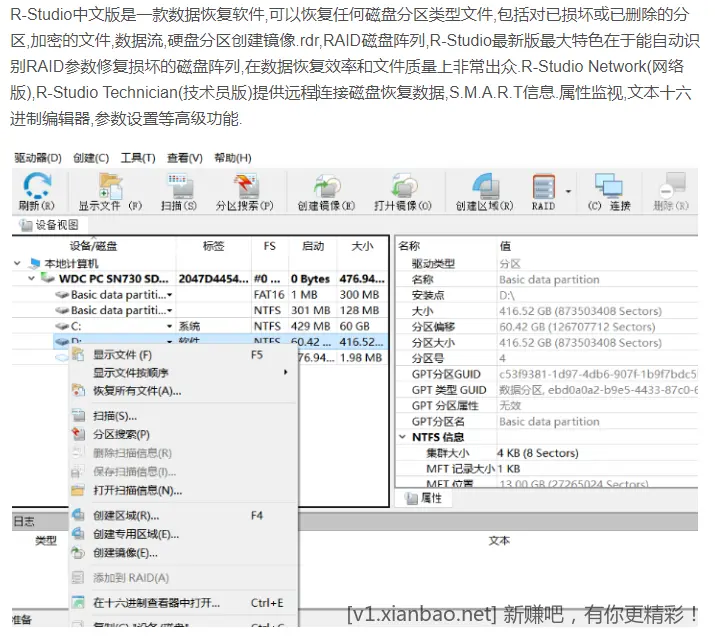Click the 文本 log column header
715x636 pixels.
[499, 541]
